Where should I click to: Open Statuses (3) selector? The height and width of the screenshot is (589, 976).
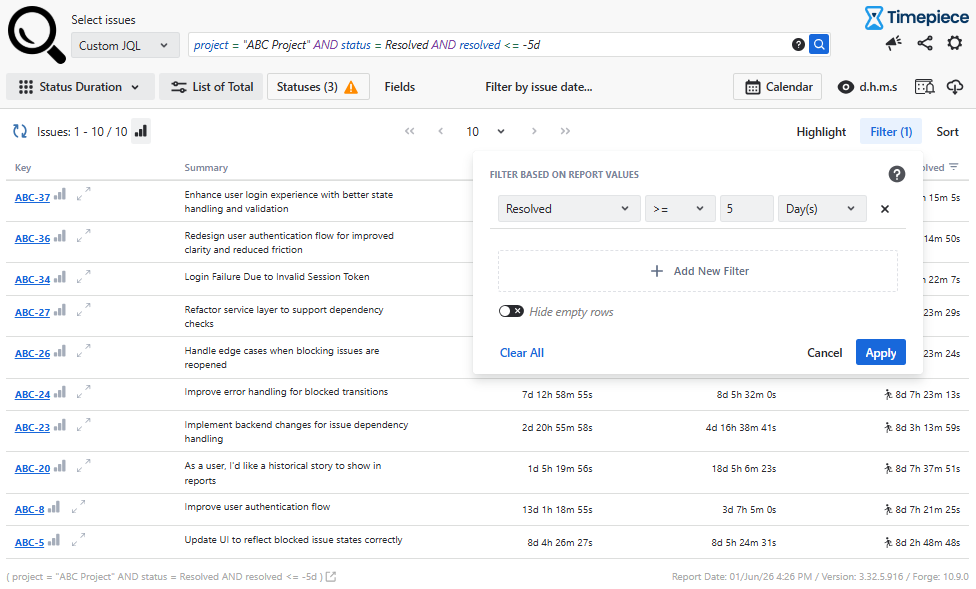coord(318,87)
